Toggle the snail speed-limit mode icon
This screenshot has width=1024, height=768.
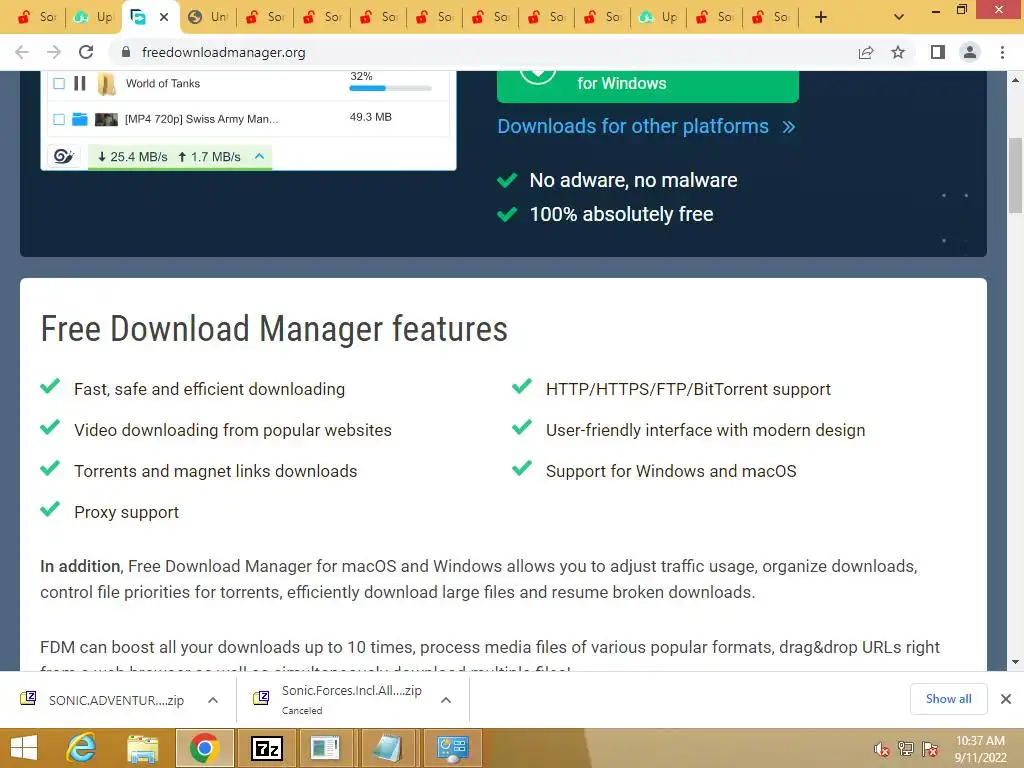coord(63,157)
